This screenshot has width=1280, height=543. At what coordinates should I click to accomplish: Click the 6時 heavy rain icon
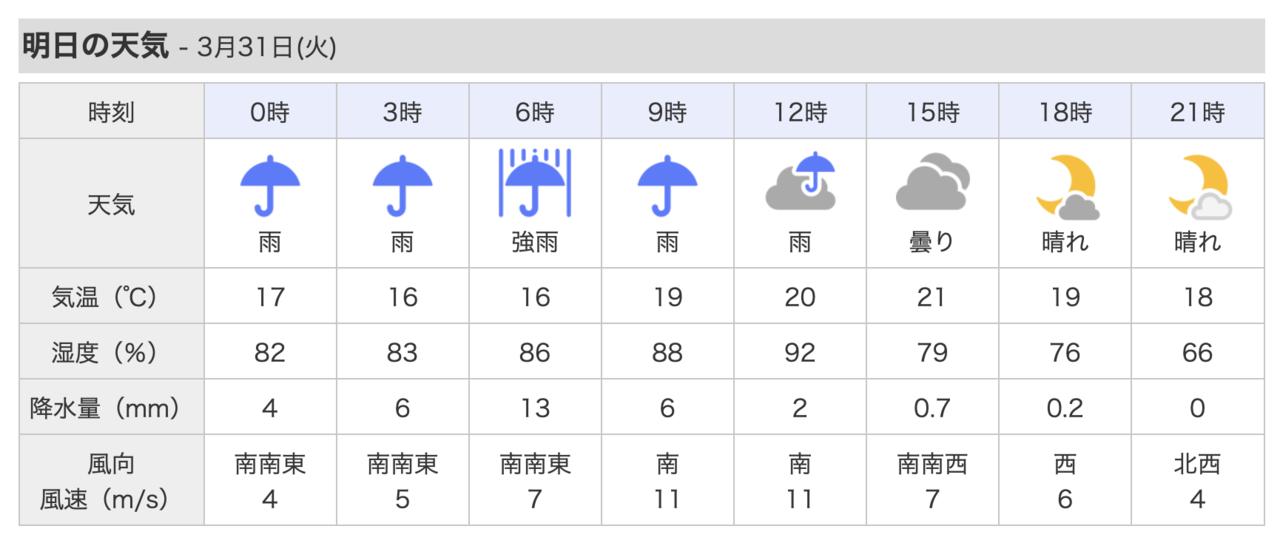coord(535,183)
